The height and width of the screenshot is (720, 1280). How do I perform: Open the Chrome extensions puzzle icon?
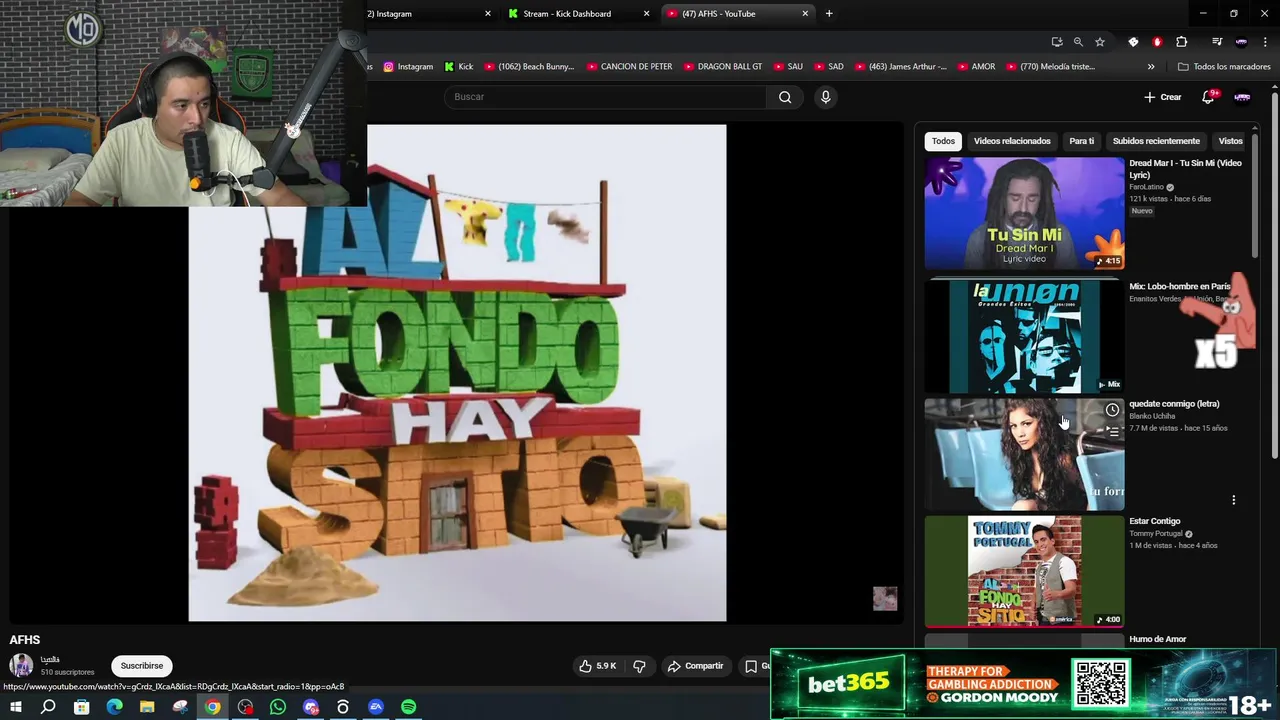click(1181, 42)
